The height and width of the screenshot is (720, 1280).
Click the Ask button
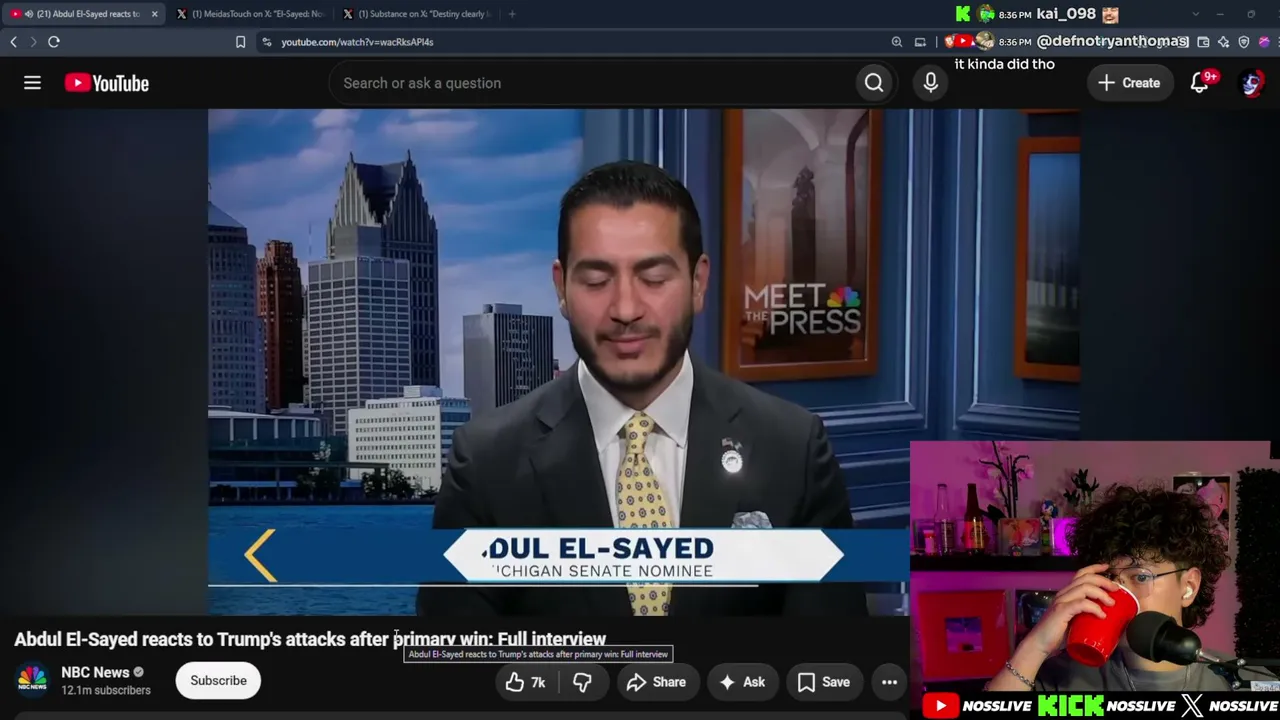(x=742, y=682)
